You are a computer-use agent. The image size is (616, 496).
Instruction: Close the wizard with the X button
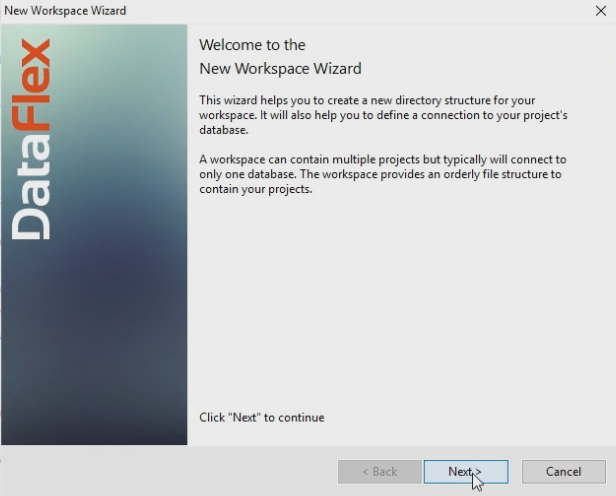[600, 10]
